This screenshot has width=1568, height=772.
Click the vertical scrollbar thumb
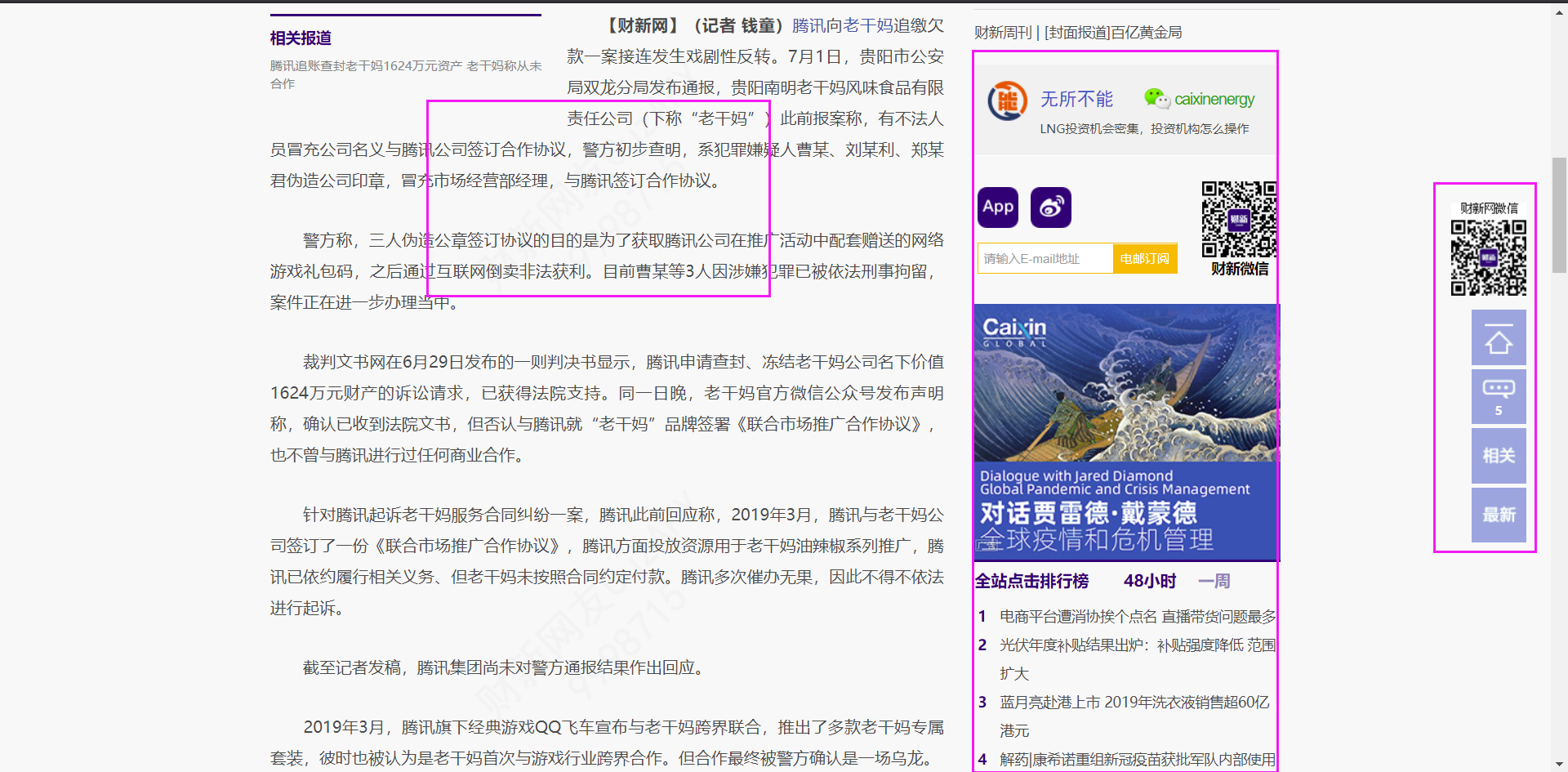[x=1560, y=215]
